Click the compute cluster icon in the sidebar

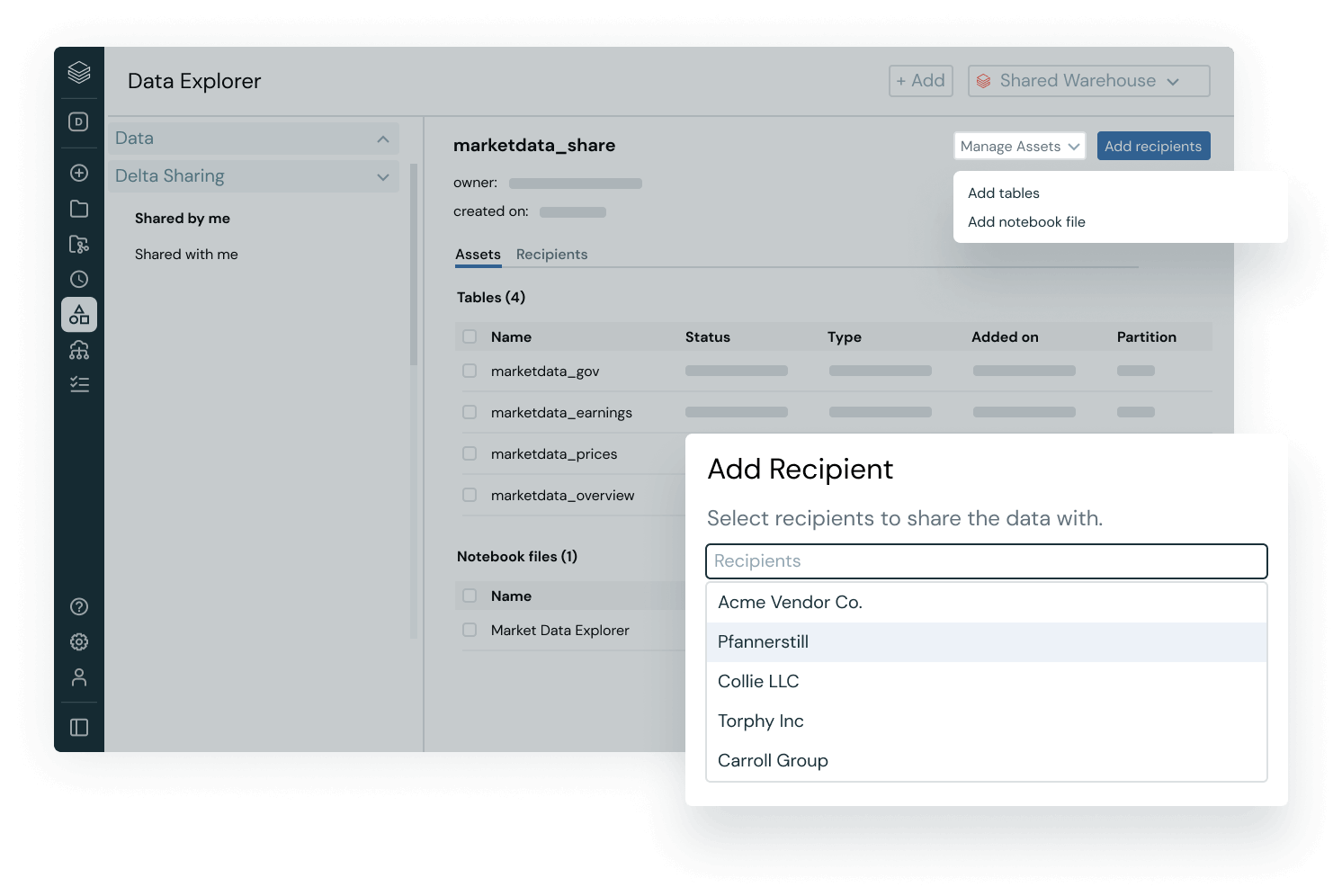78,349
